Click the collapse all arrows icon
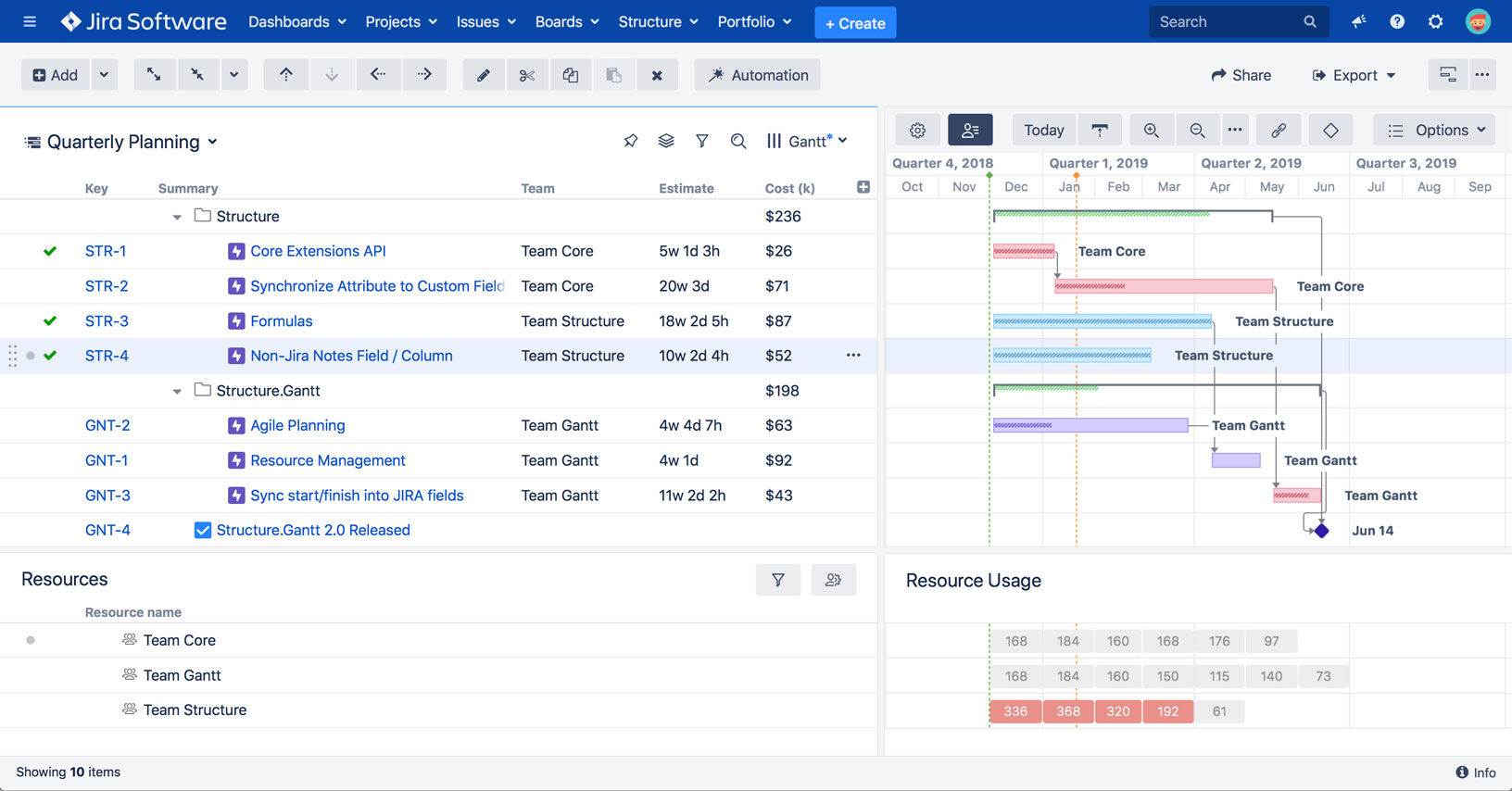This screenshot has height=791, width=1512. pos(197,75)
